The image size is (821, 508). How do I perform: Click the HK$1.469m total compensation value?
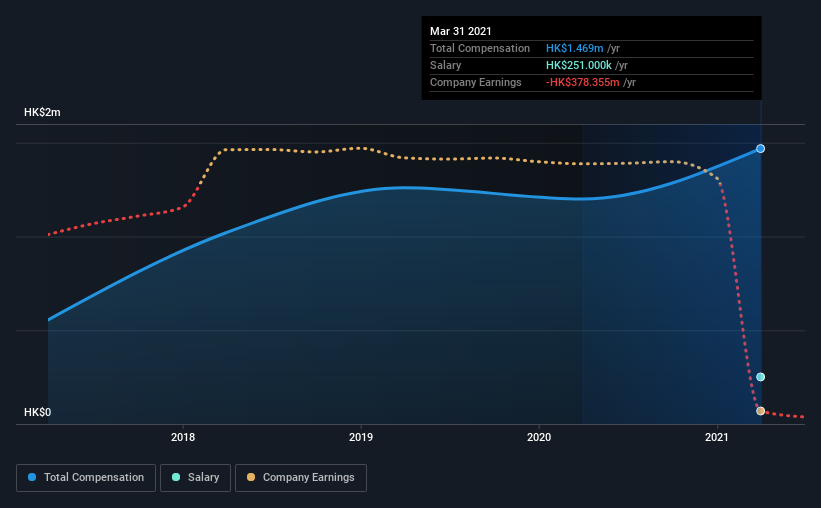[574, 48]
